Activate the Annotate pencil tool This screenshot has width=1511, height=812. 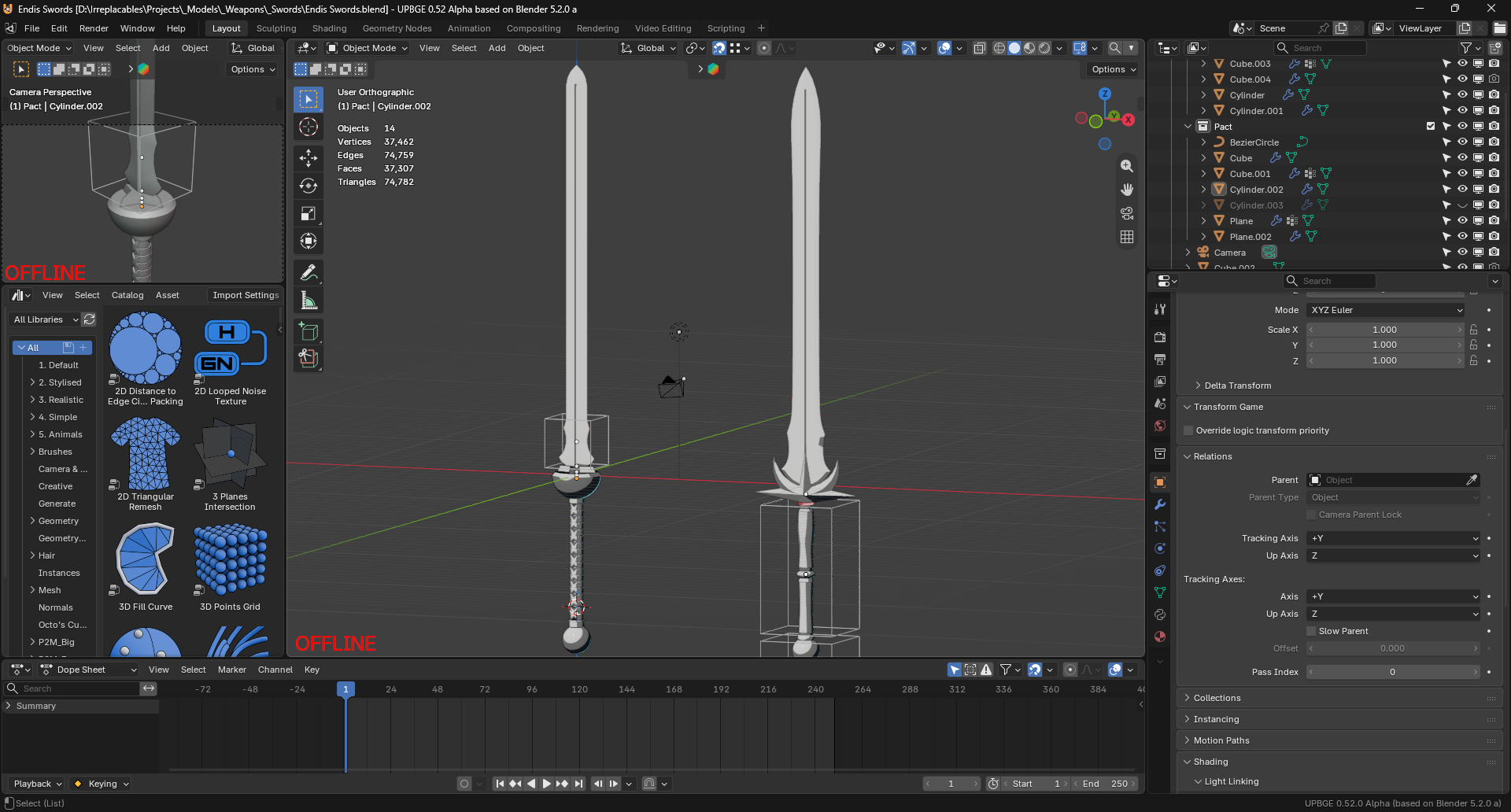pyautogui.click(x=308, y=273)
